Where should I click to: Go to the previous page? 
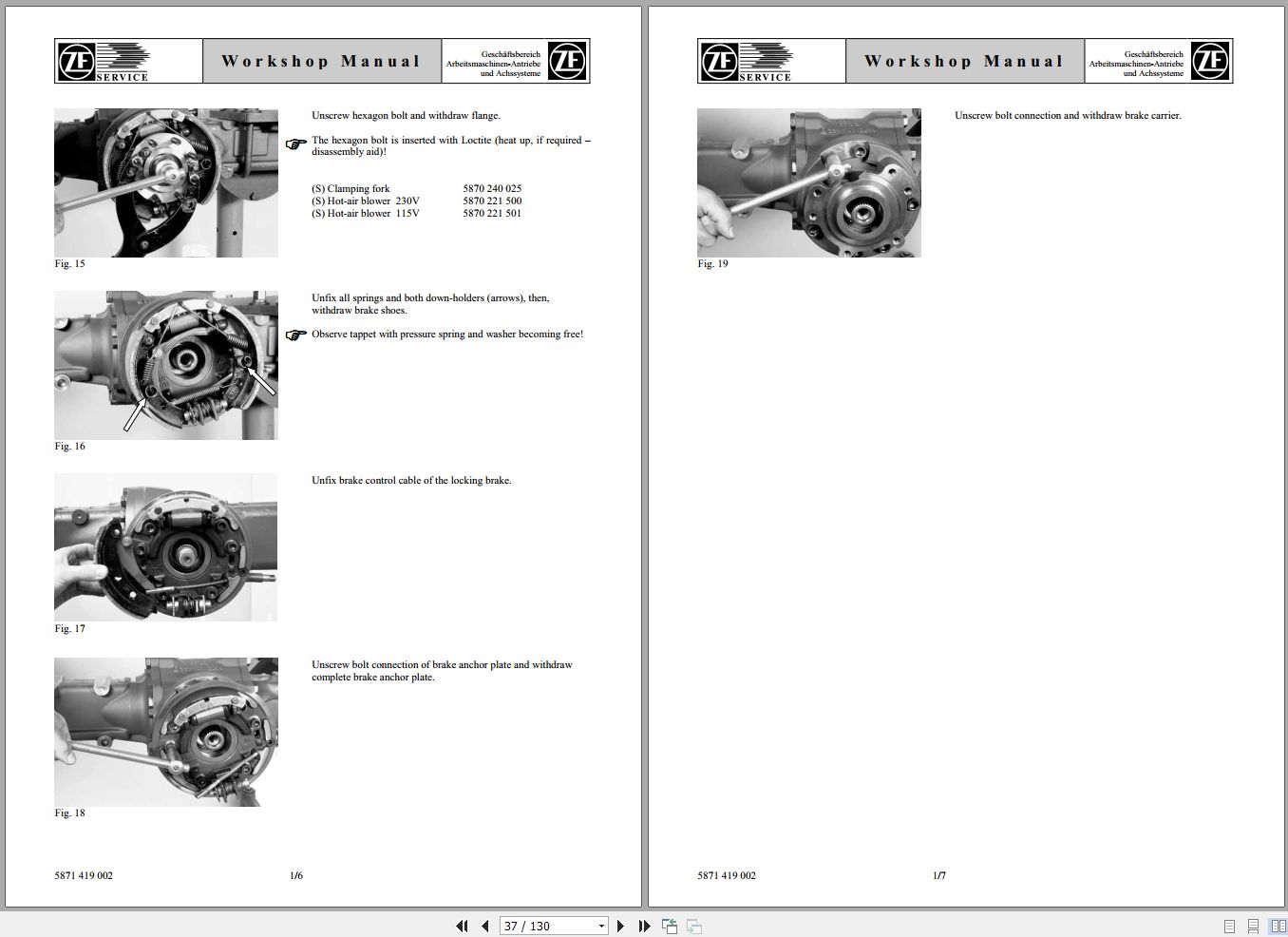pyautogui.click(x=484, y=926)
